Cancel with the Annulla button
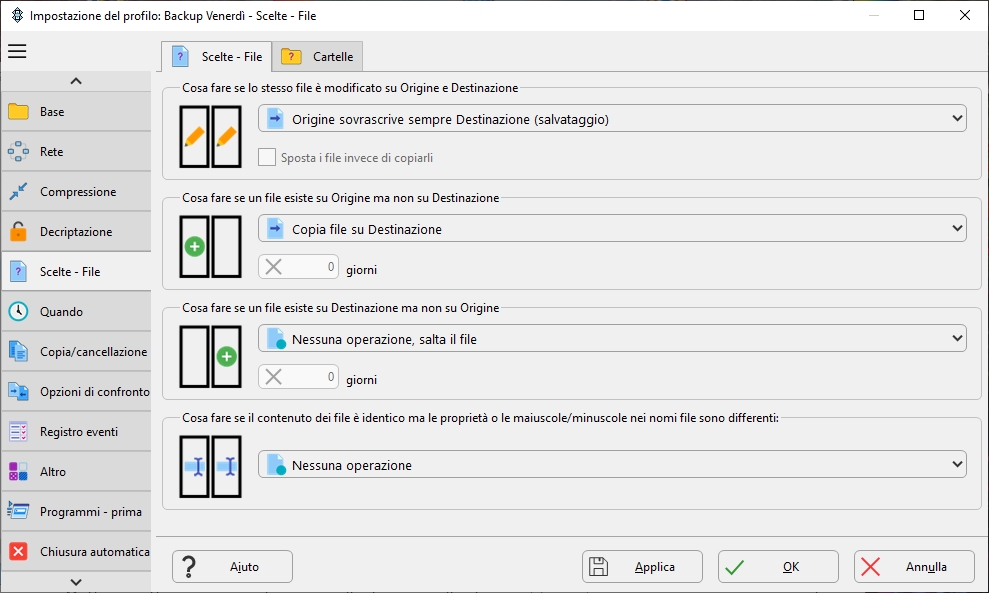 (x=915, y=567)
